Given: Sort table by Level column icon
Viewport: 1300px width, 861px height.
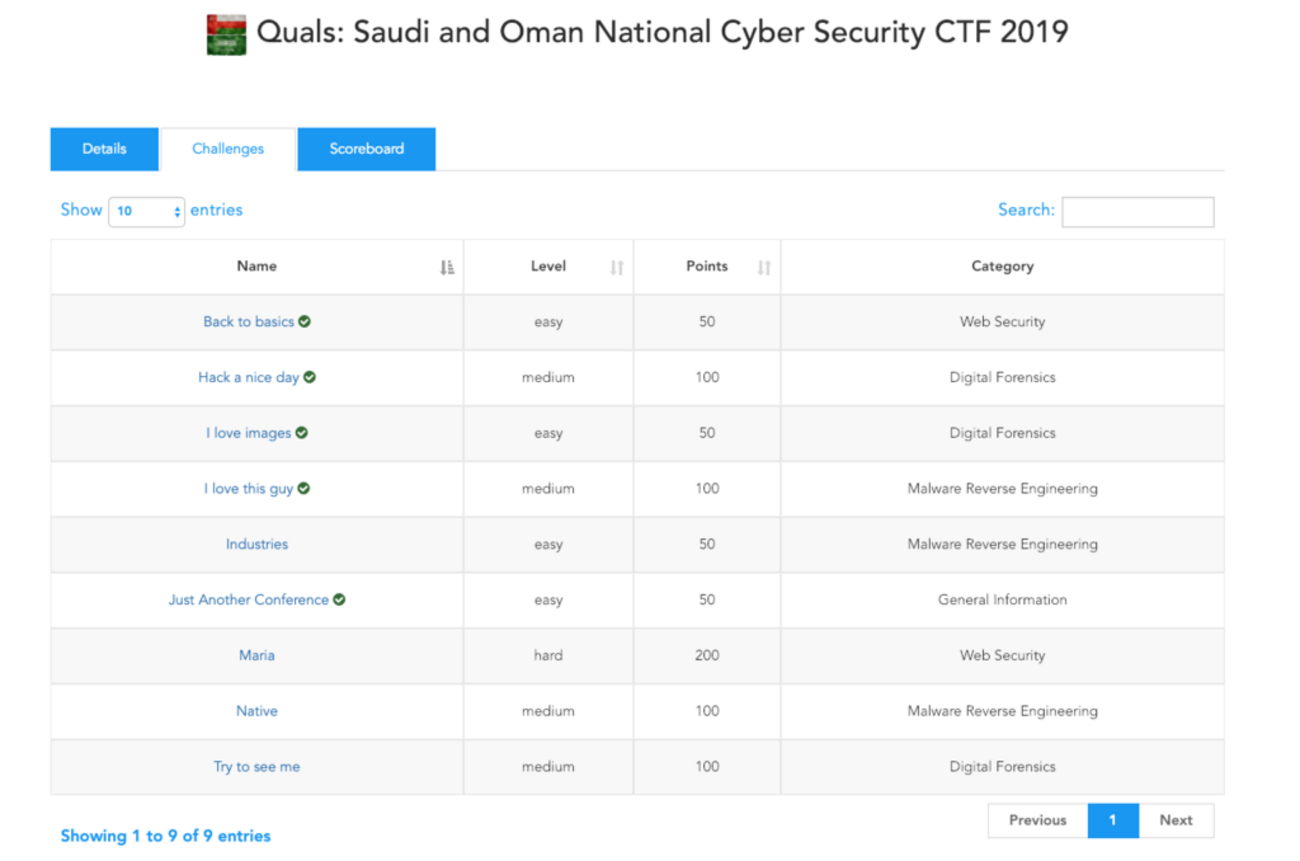Looking at the screenshot, I should click(617, 267).
